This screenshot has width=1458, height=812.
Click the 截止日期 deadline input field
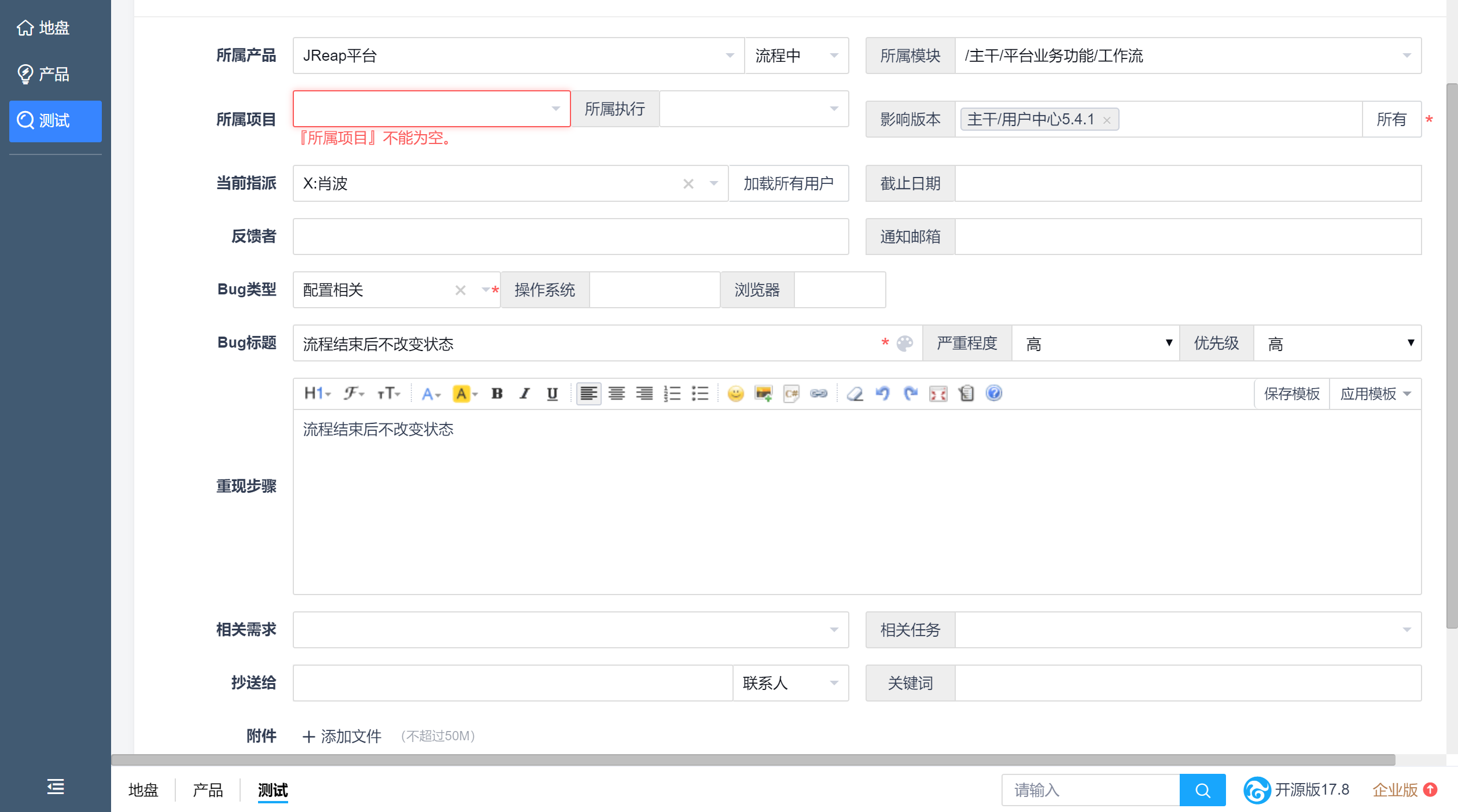tap(1187, 183)
